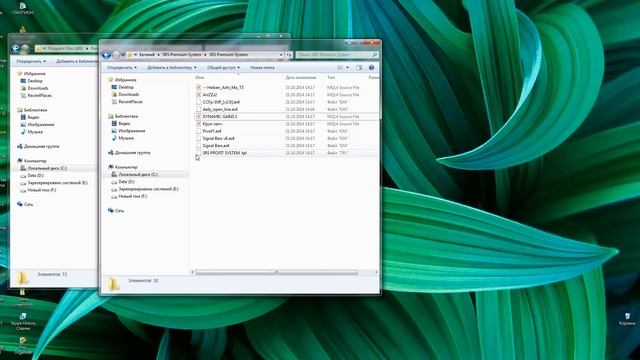Open Музыка library in the front window sidebar
The image size is (640, 360).
[126, 138]
